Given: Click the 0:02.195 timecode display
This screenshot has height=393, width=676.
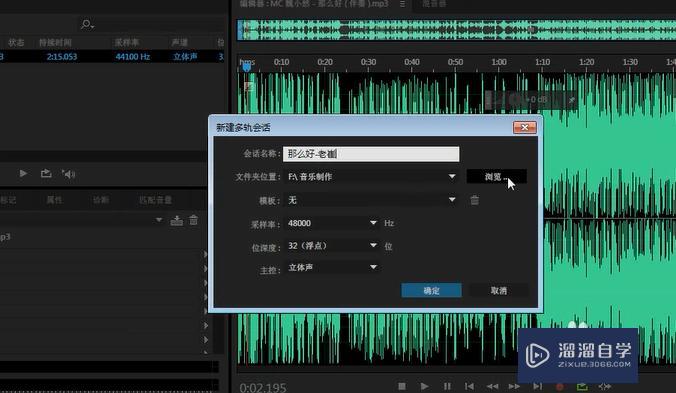Looking at the screenshot, I should pyautogui.click(x=263, y=387).
